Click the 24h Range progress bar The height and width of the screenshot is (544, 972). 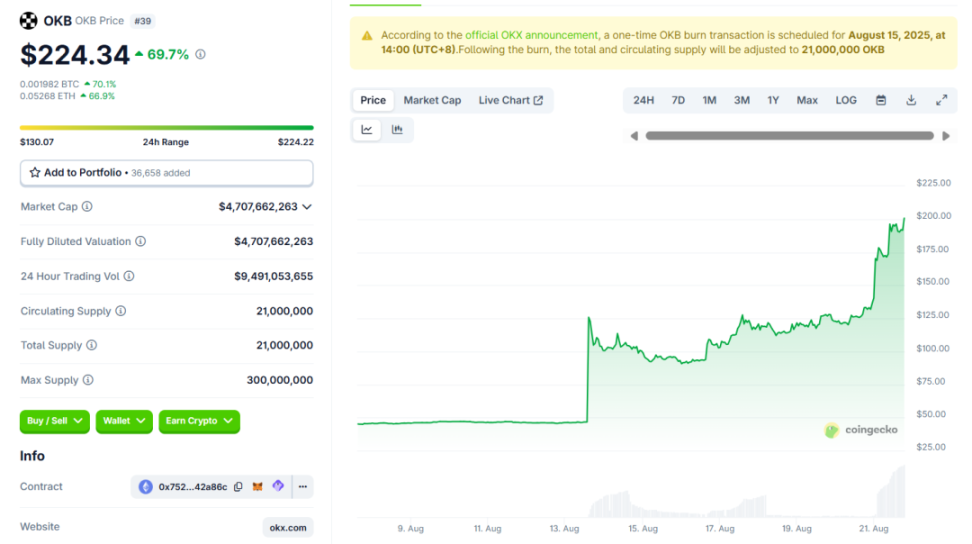(166, 128)
